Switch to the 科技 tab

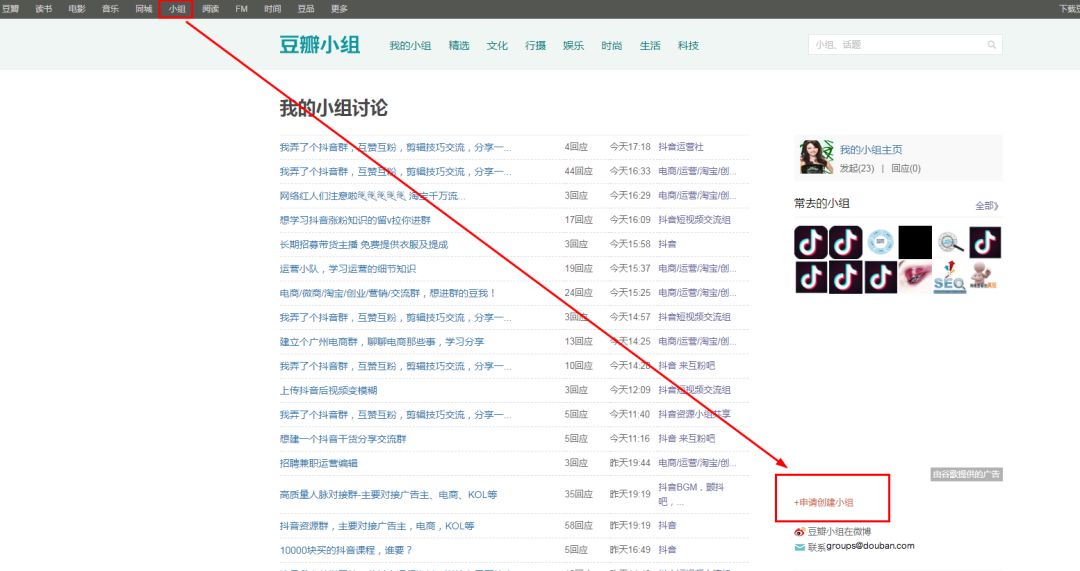(688, 45)
